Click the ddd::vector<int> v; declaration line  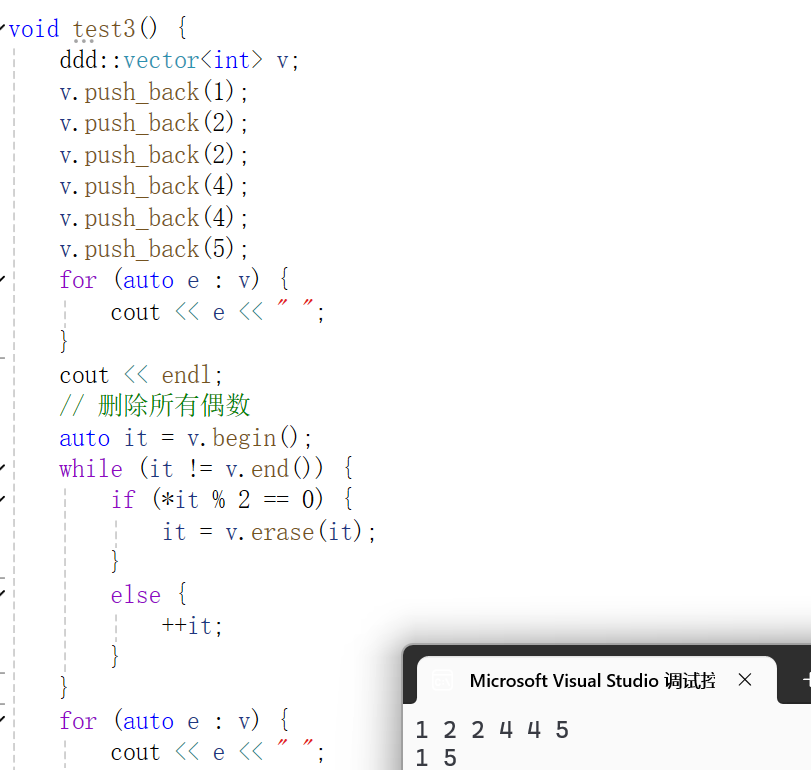(x=179, y=61)
